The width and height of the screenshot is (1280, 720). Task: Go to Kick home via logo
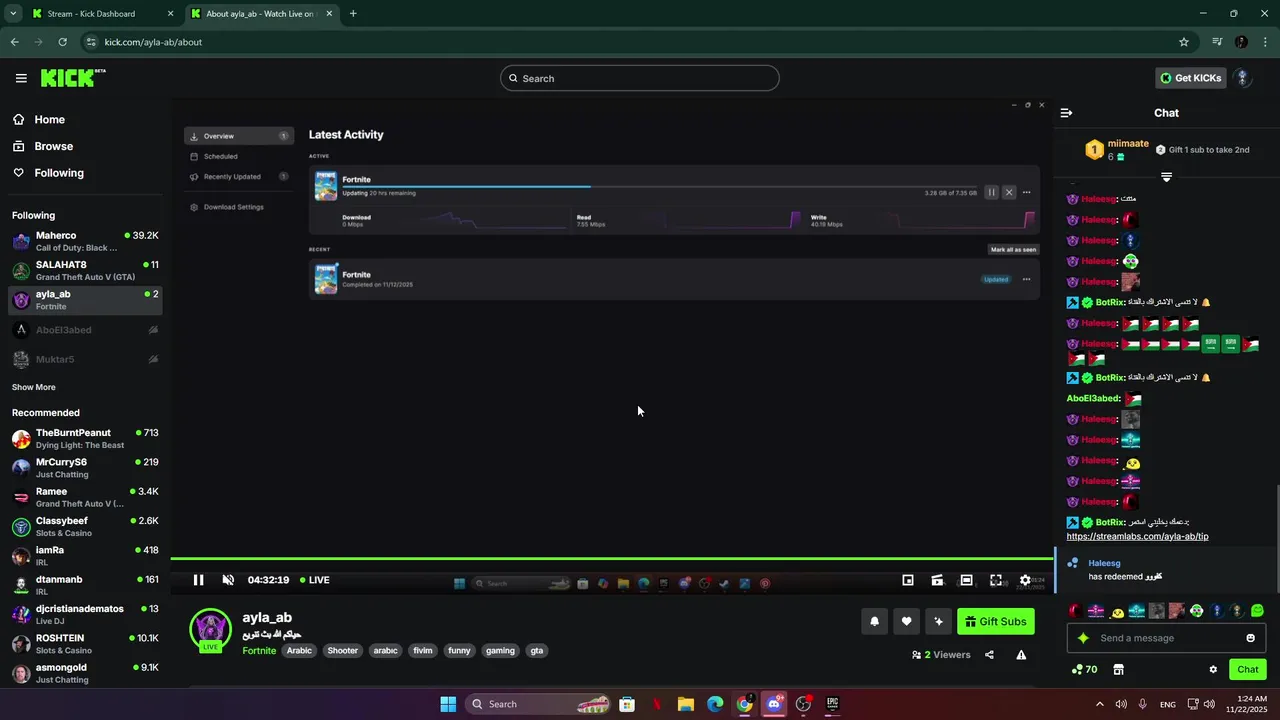pos(72,78)
